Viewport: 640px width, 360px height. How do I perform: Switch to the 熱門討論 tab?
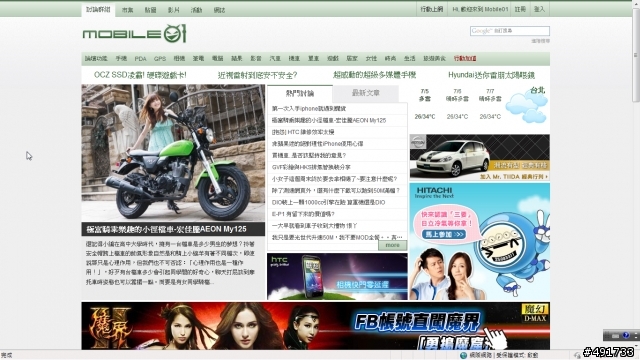point(300,93)
